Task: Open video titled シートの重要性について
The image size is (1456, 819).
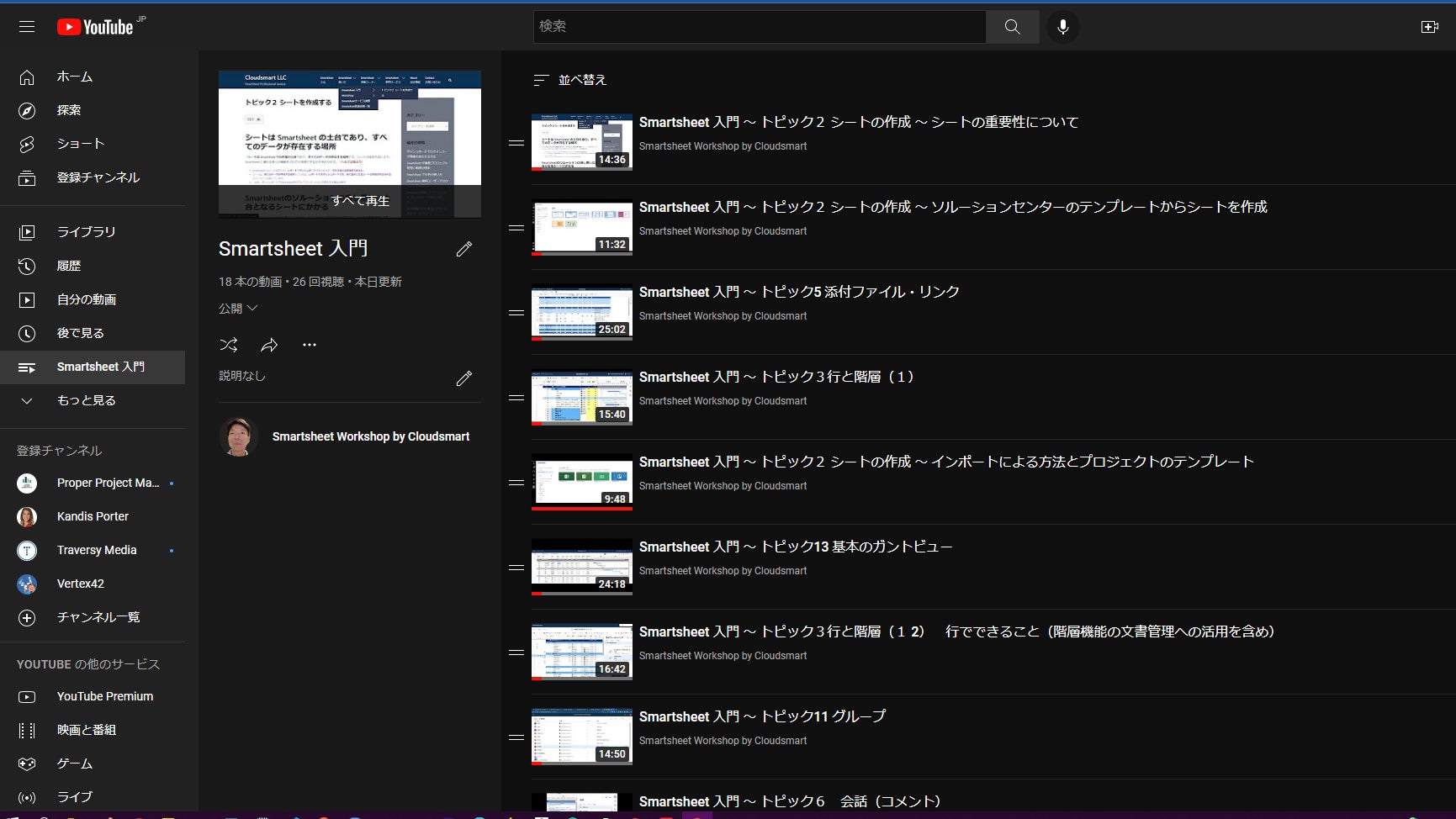Action: [859, 122]
